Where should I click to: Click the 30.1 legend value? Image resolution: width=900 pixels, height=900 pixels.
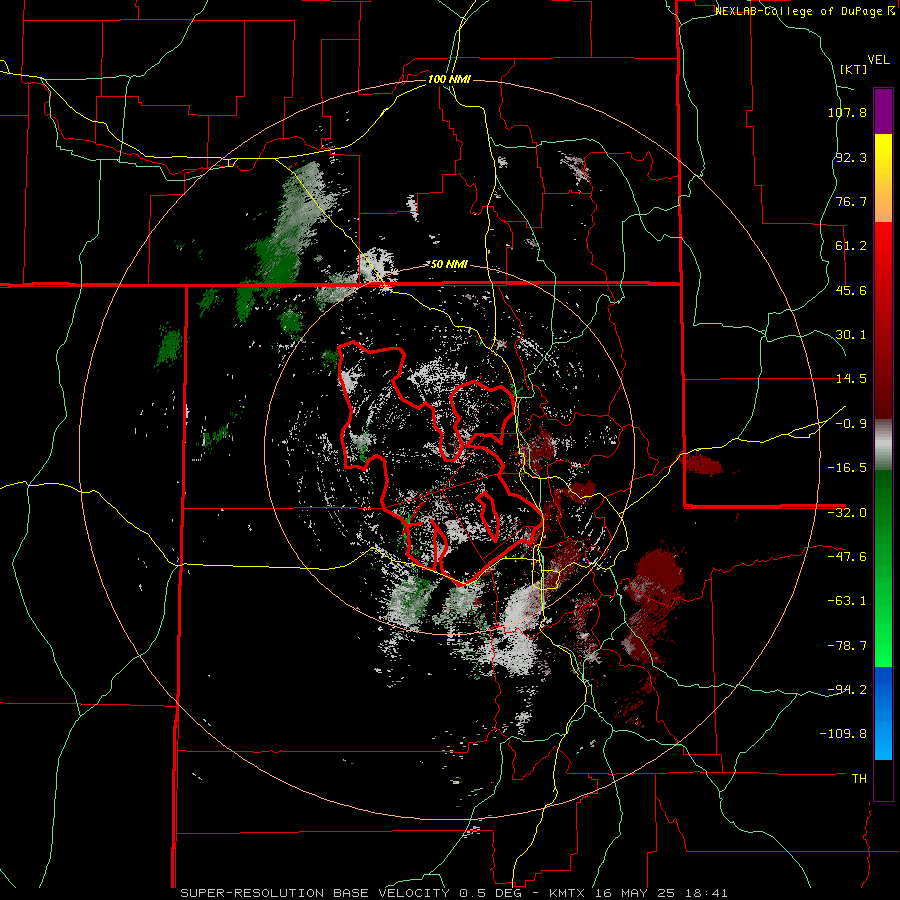coord(851,335)
